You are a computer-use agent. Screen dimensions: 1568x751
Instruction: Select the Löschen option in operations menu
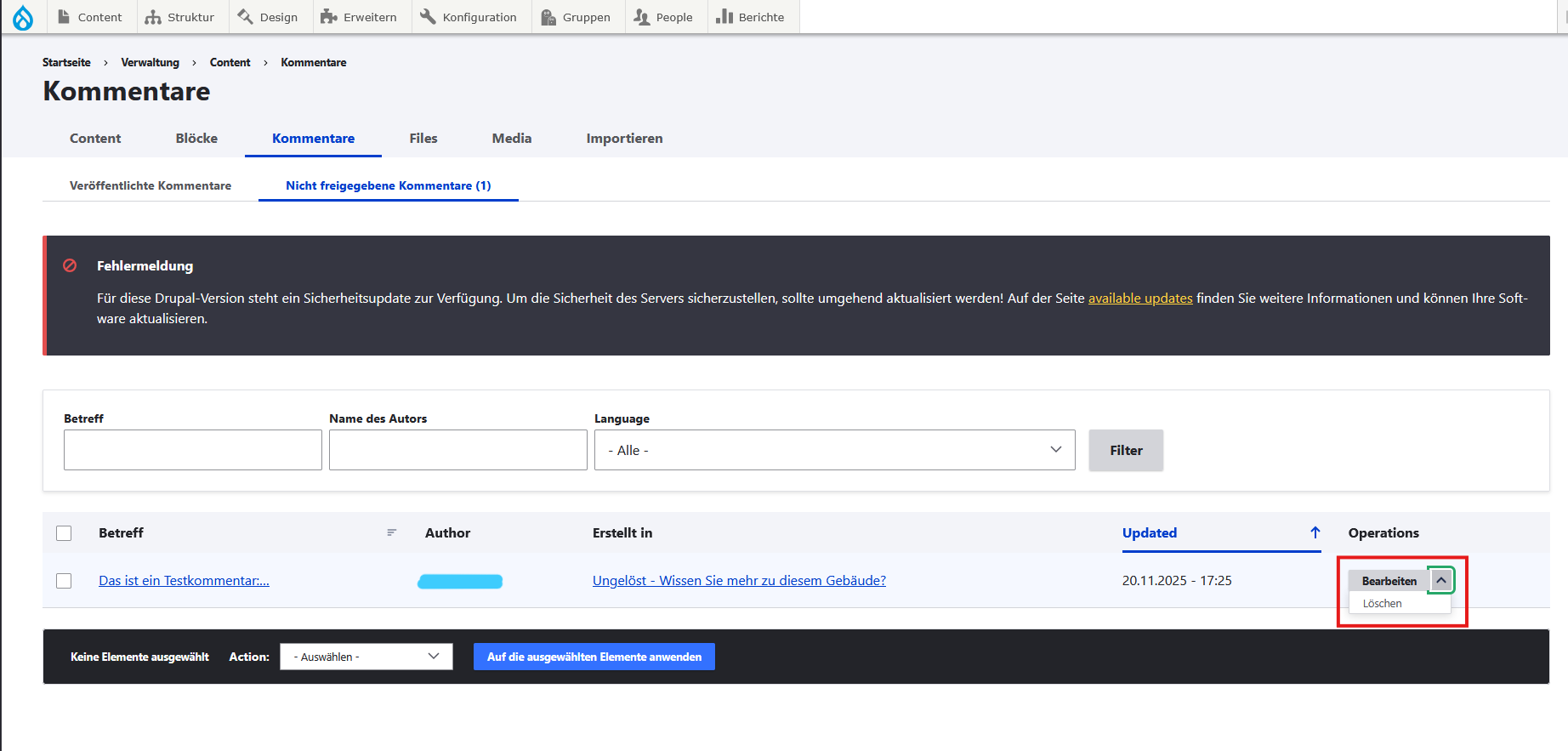[x=1383, y=603]
